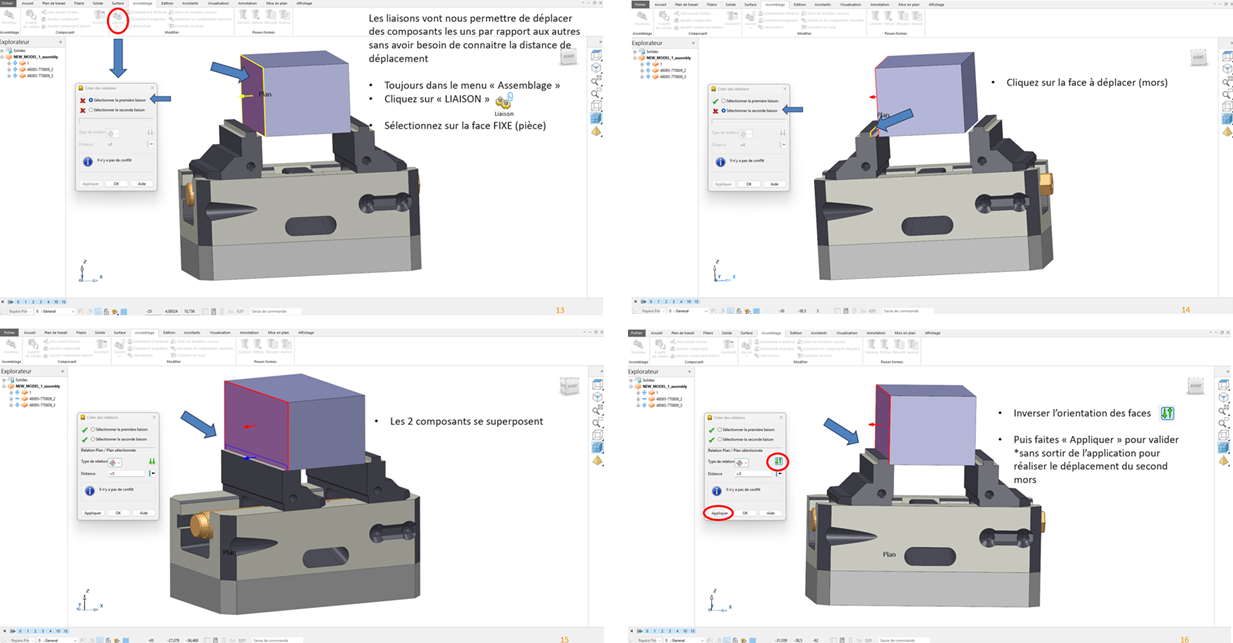The height and width of the screenshot is (643, 1233).
Task: Switch to the Visualisation tab in slide 15's ribbon
Action: pos(218,332)
